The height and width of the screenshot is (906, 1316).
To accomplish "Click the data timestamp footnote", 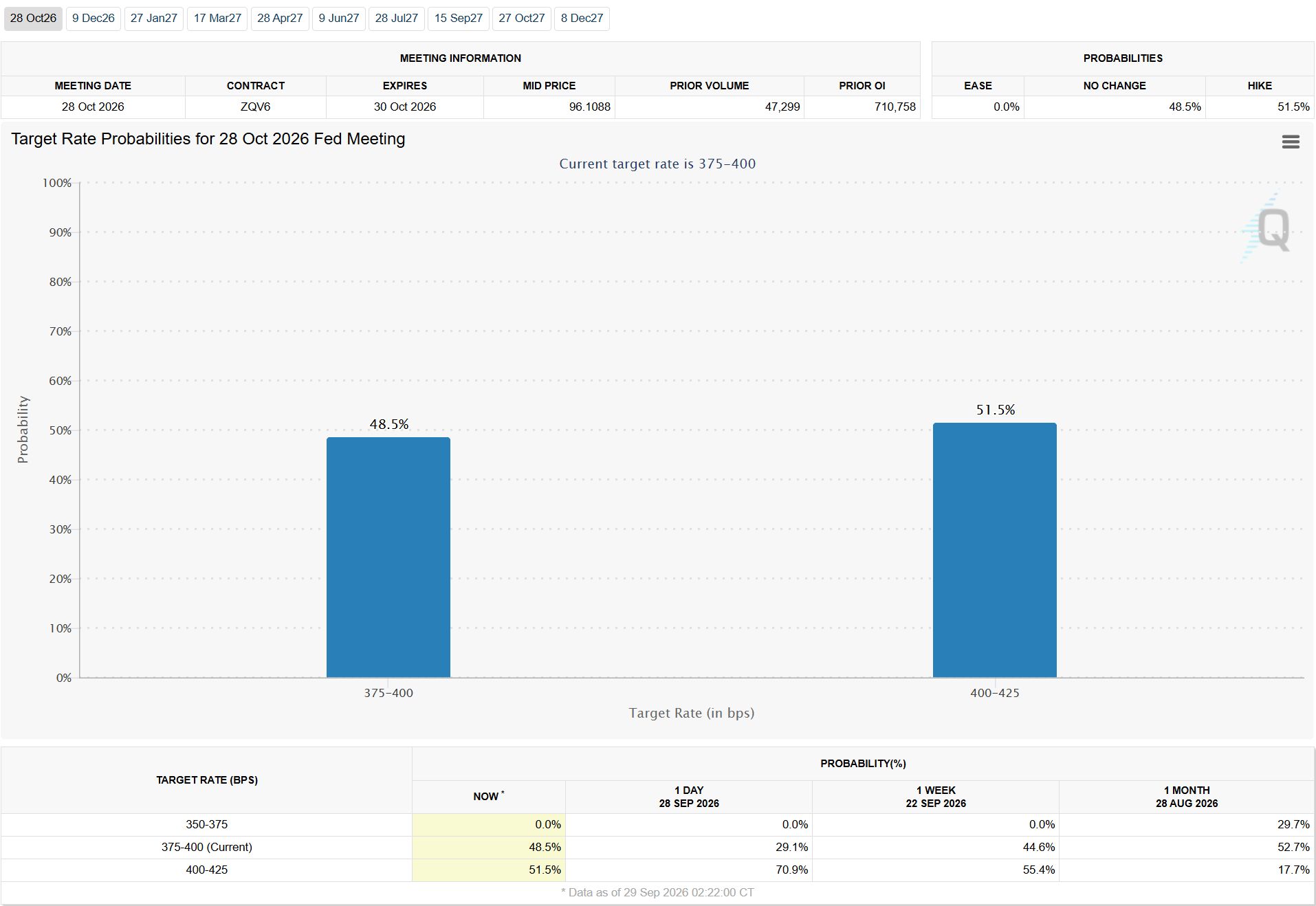I will (657, 892).
